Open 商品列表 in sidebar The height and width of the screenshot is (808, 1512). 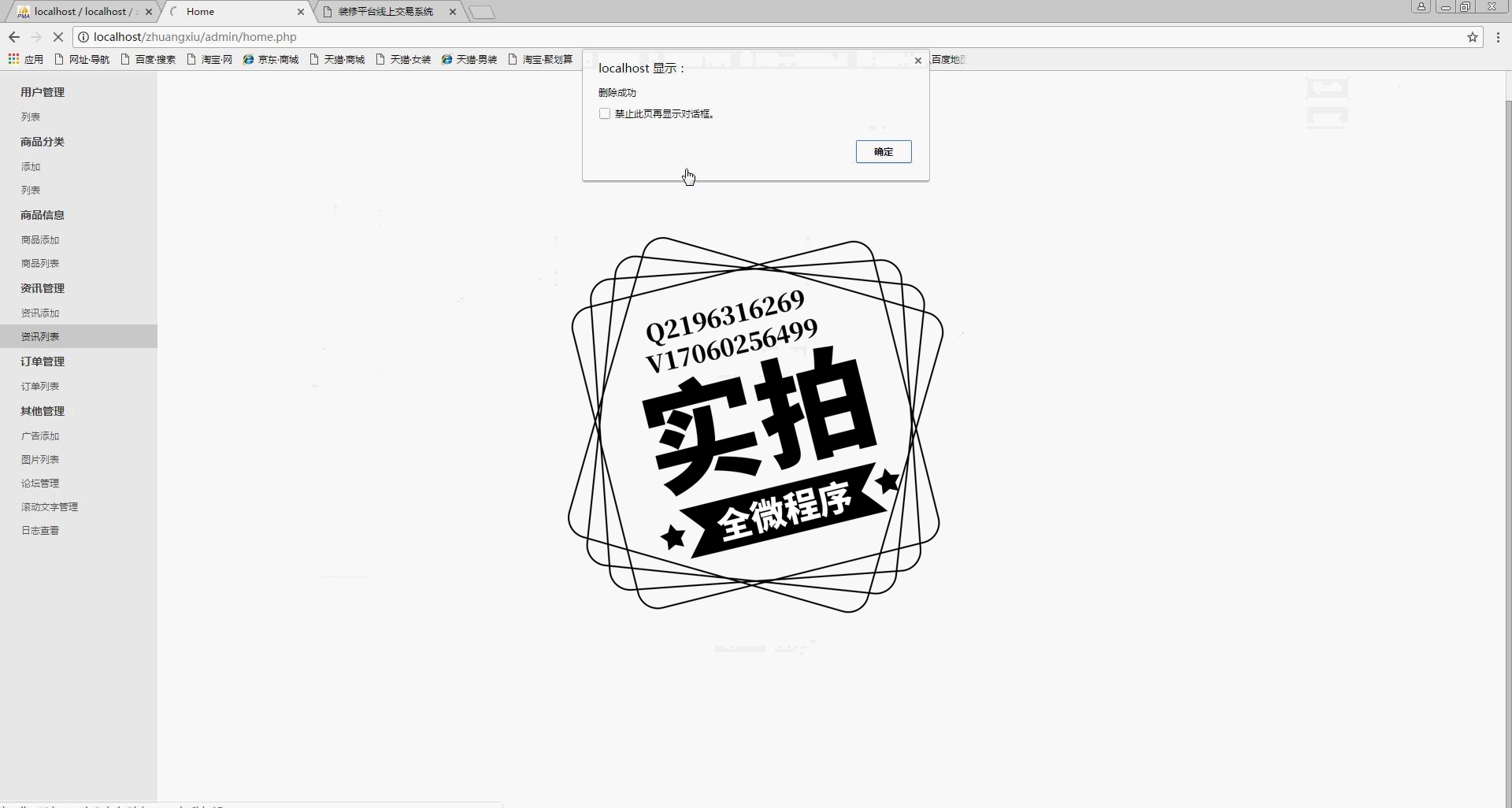(x=40, y=263)
